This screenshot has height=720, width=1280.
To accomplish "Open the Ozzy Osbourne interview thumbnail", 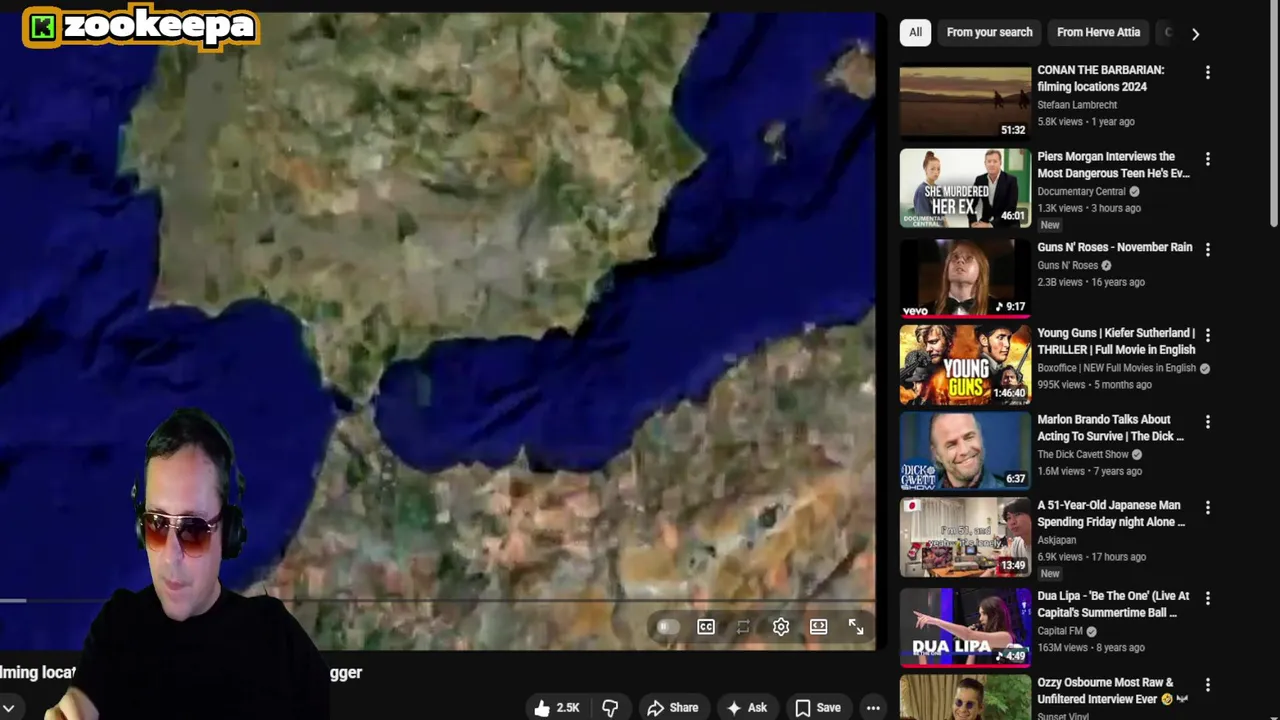I will [965, 697].
